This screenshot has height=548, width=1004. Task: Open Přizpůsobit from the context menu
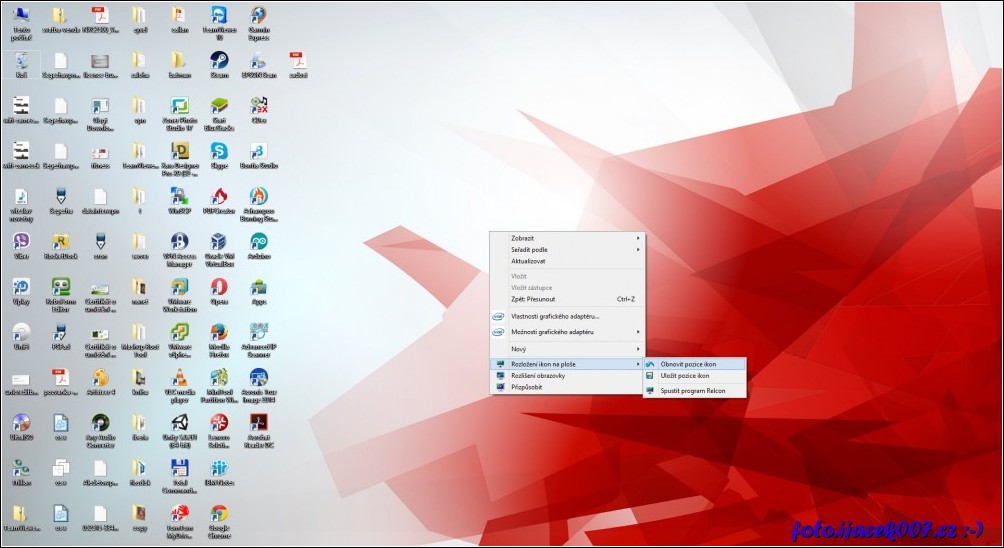(527, 386)
